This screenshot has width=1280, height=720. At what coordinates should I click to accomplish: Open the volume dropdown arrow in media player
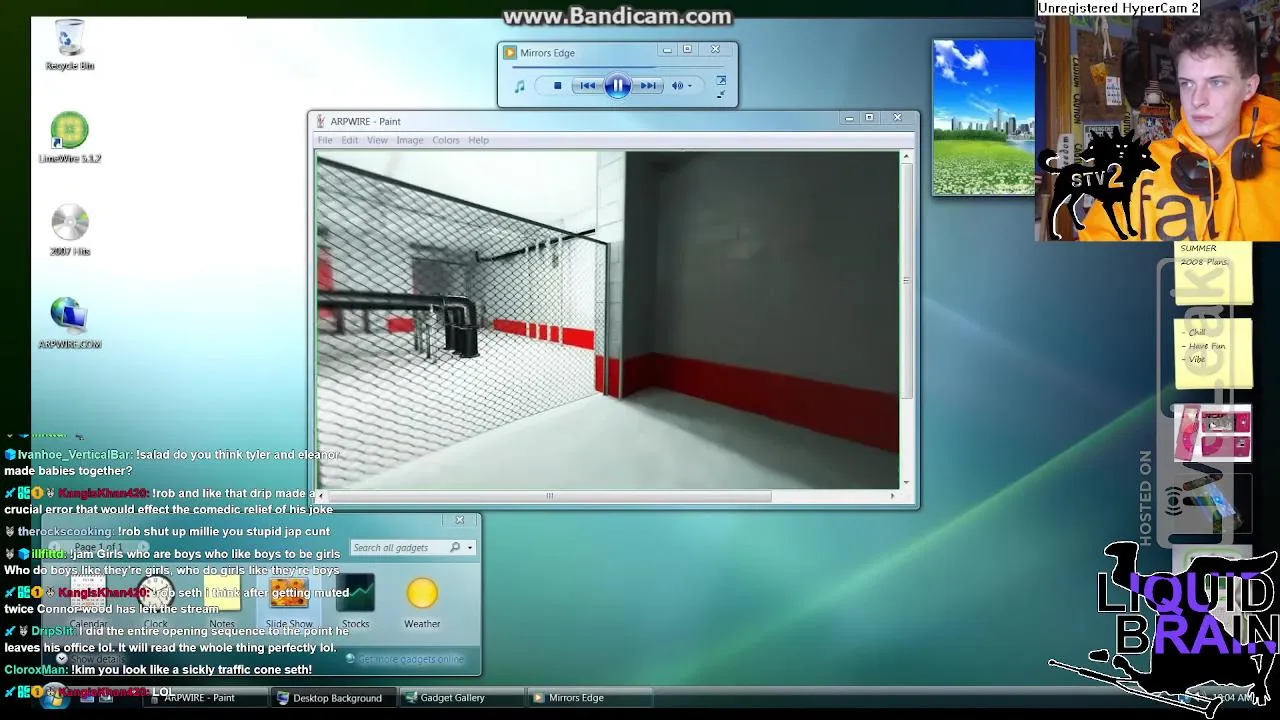[690, 86]
